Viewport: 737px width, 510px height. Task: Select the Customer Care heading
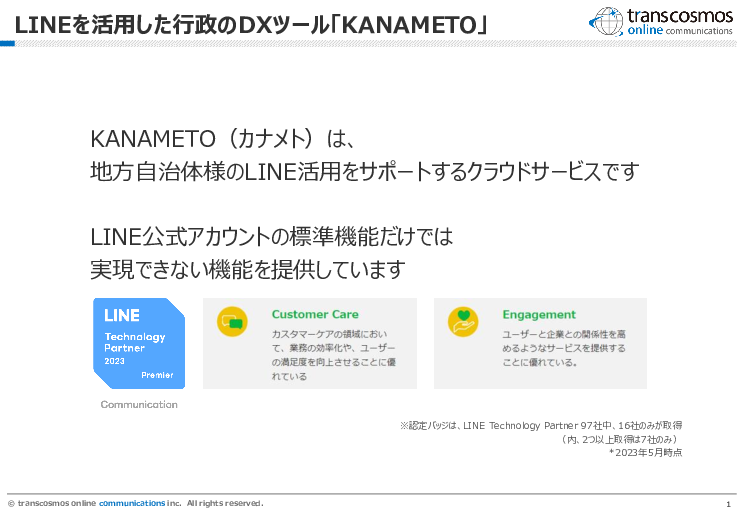point(315,314)
